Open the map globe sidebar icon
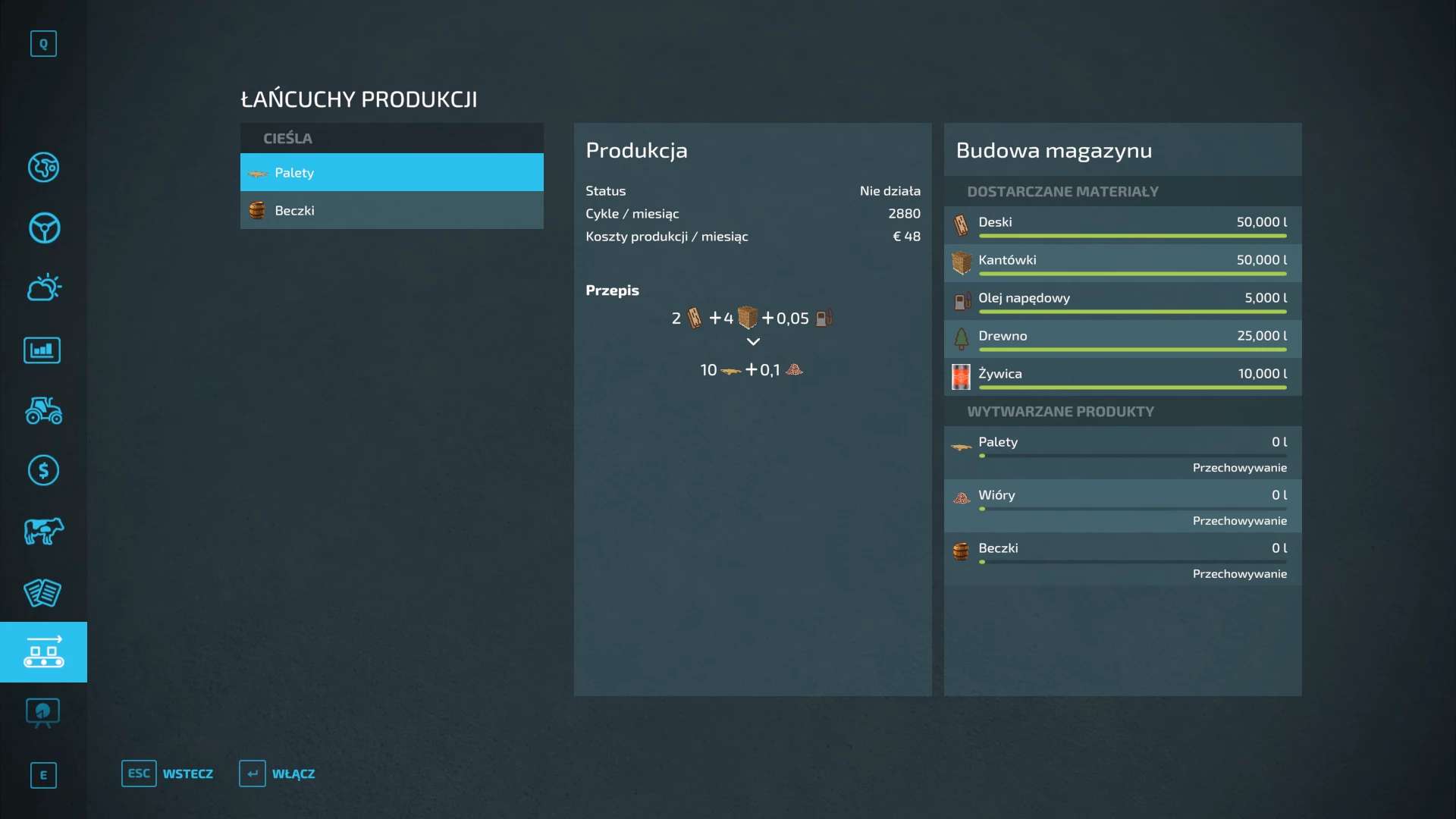 click(x=43, y=167)
